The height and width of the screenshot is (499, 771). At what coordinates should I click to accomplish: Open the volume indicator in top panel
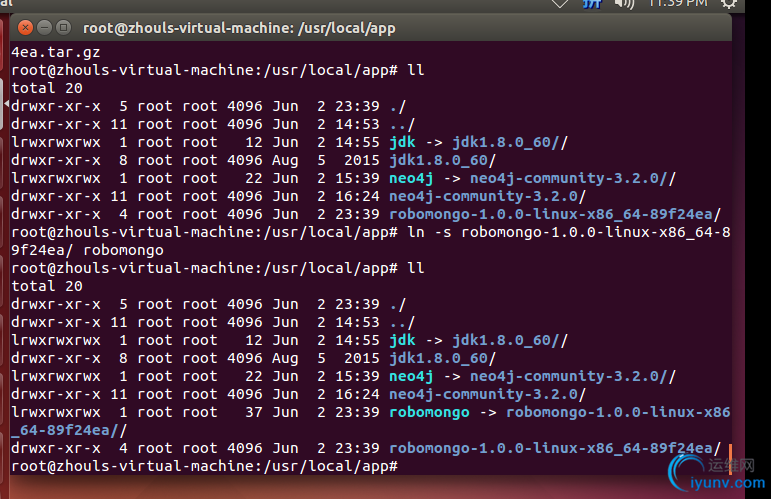tap(624, 4)
